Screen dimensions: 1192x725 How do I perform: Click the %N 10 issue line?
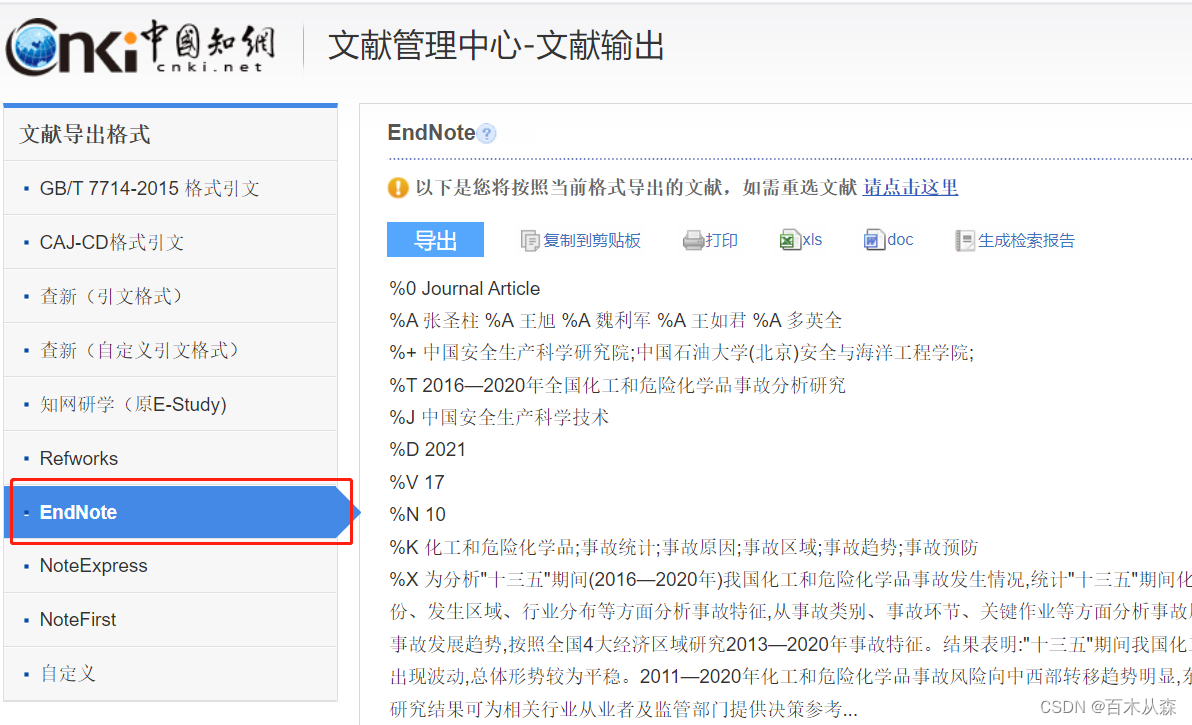pyautogui.click(x=417, y=514)
